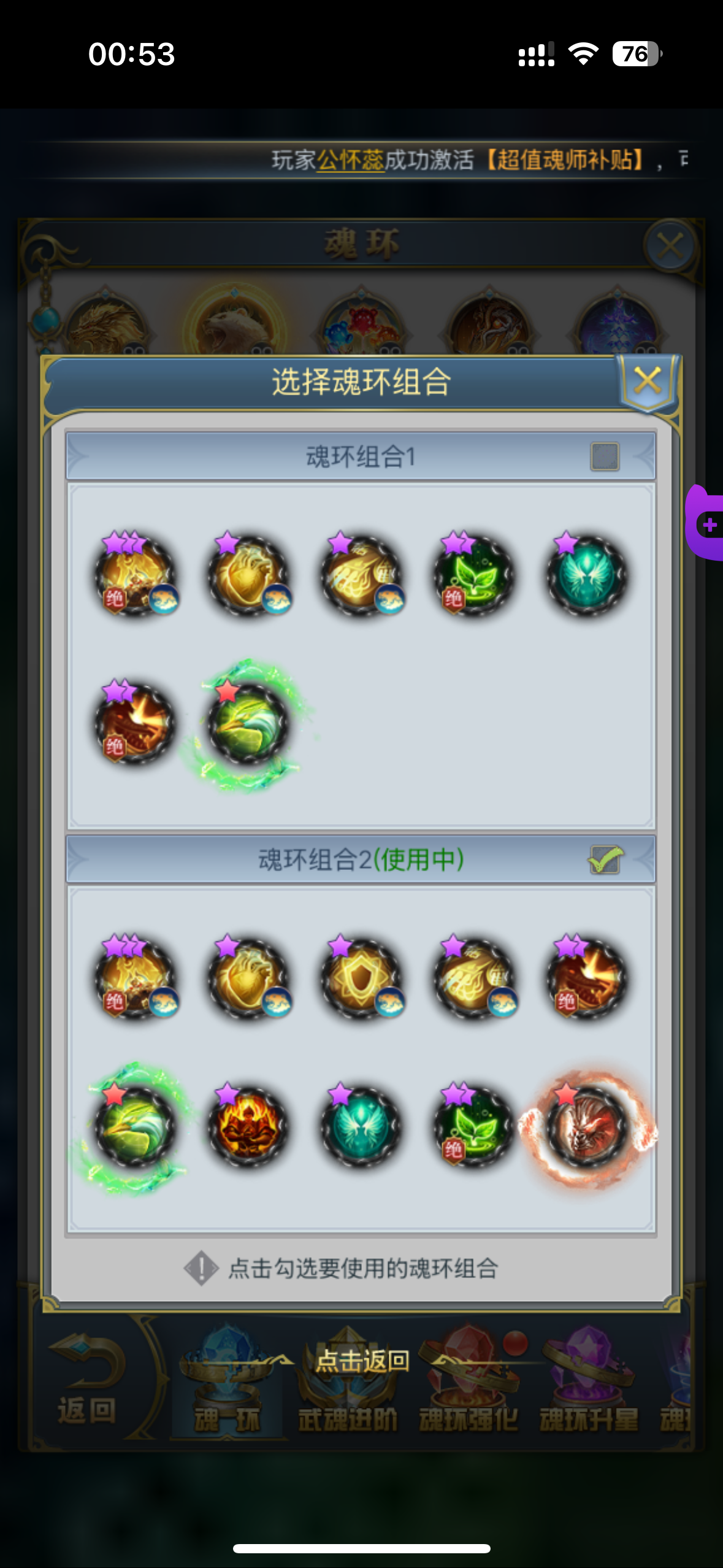This screenshot has width=723, height=1568.
Task: Open the purple floating game assistant icon
Action: click(x=705, y=523)
